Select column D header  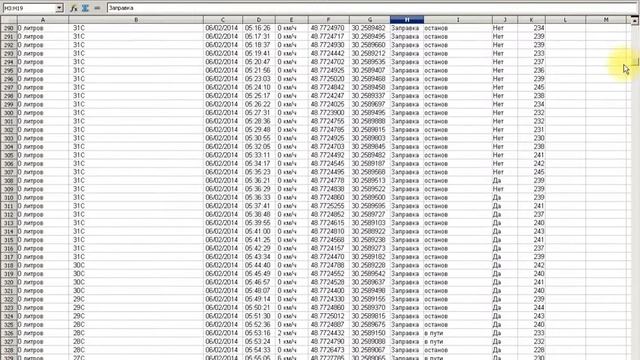point(259,20)
